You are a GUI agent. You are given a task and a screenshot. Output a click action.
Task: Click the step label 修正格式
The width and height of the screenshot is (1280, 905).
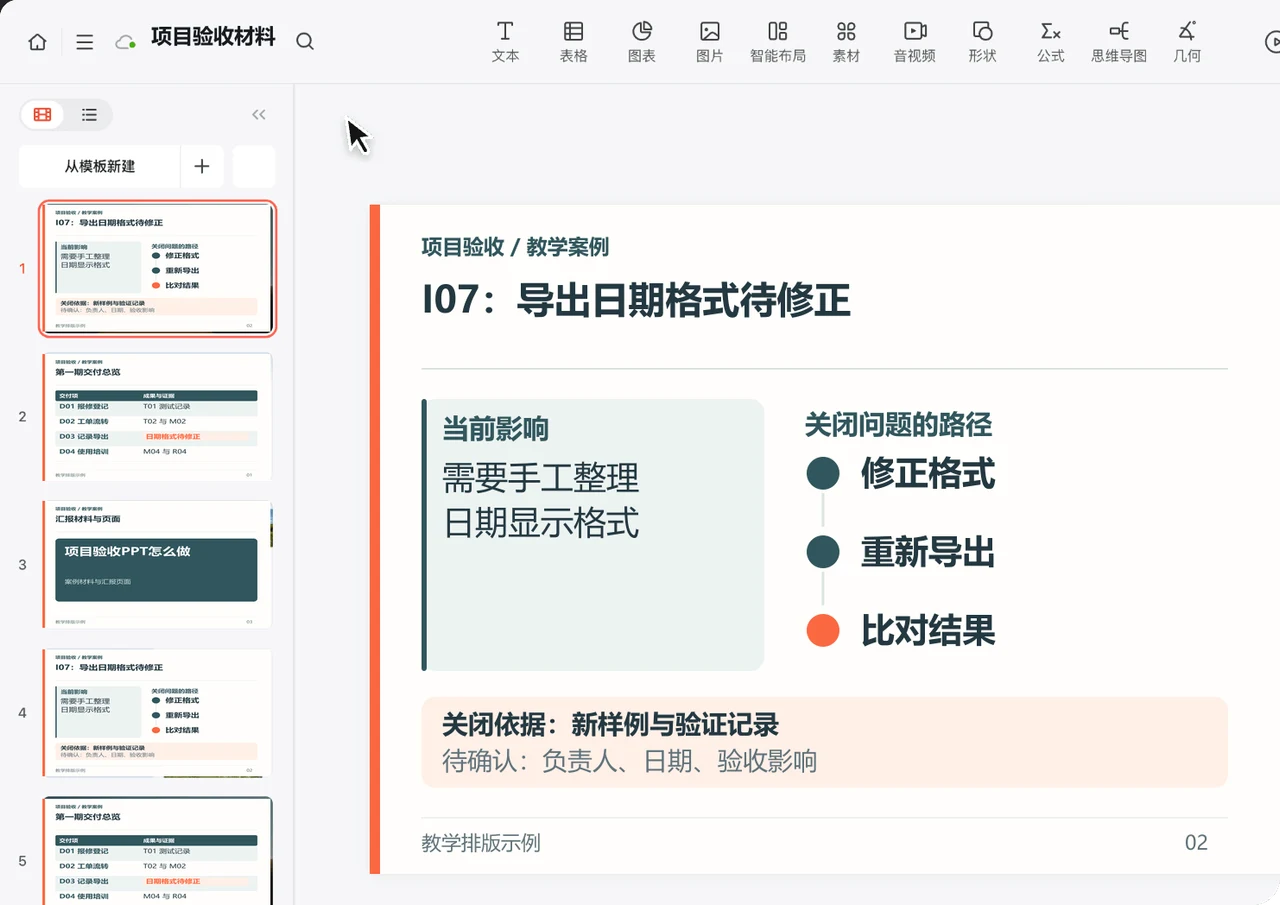coord(928,473)
